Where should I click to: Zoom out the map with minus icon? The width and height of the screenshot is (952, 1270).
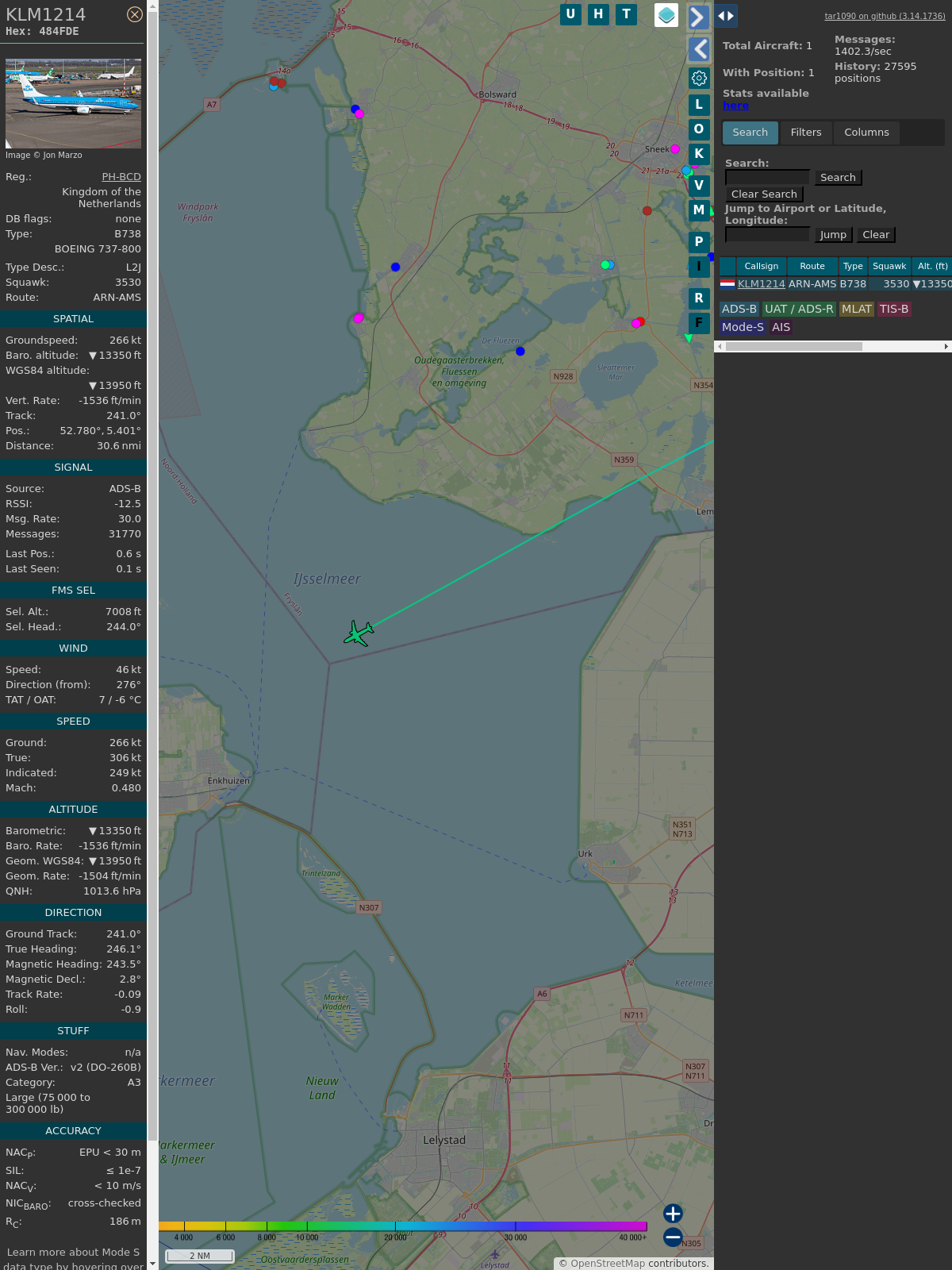pyautogui.click(x=673, y=1237)
